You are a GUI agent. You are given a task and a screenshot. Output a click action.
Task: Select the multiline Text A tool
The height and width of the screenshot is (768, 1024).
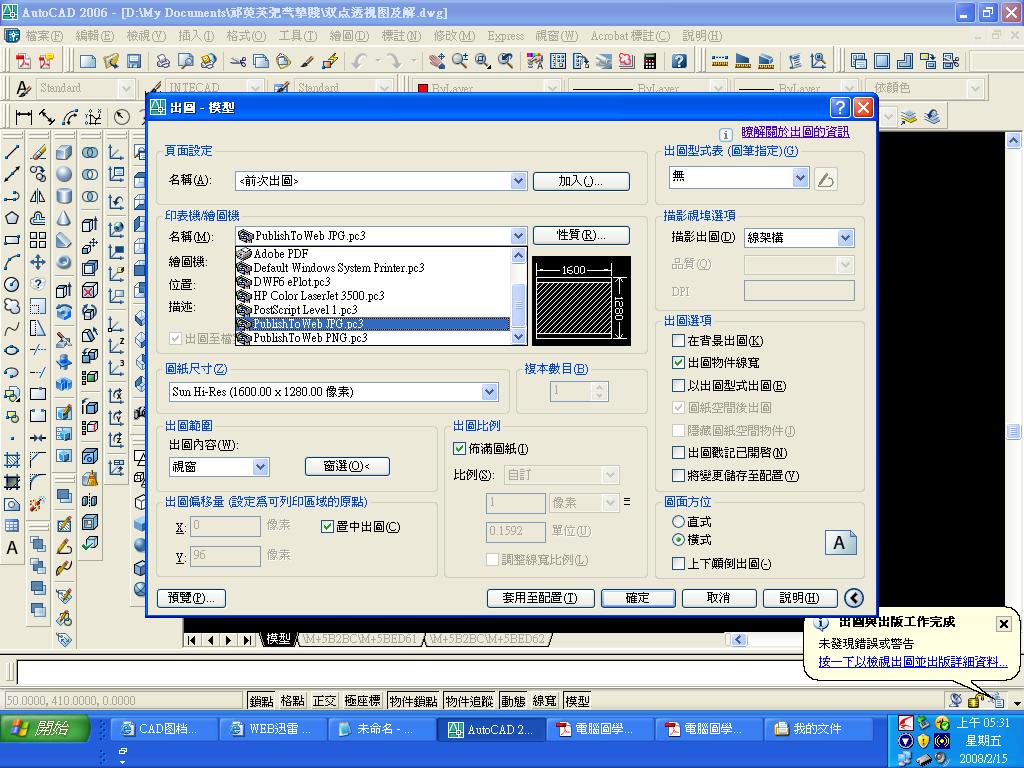coord(12,547)
